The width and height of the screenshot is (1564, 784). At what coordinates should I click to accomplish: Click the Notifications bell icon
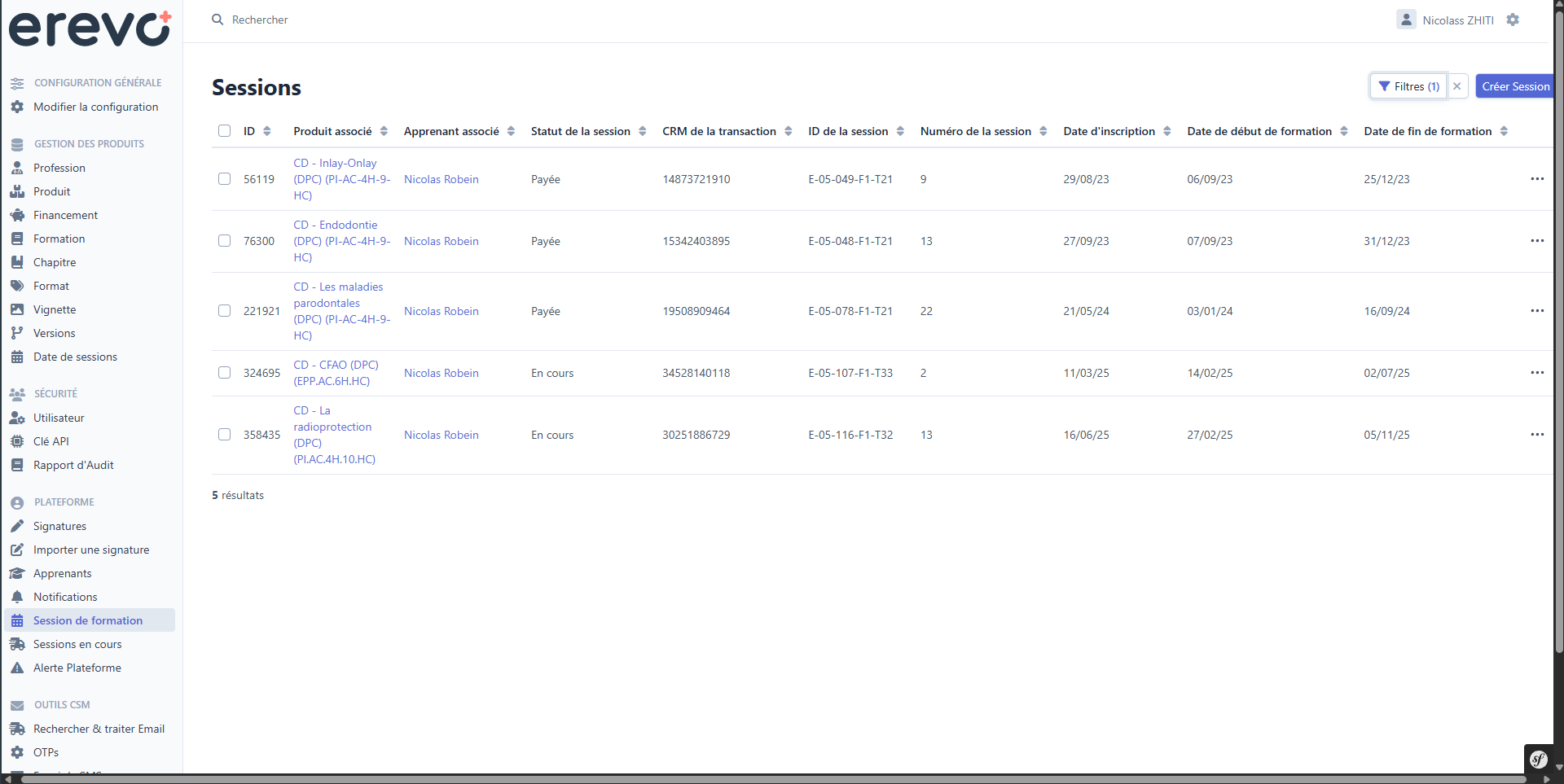(x=17, y=597)
